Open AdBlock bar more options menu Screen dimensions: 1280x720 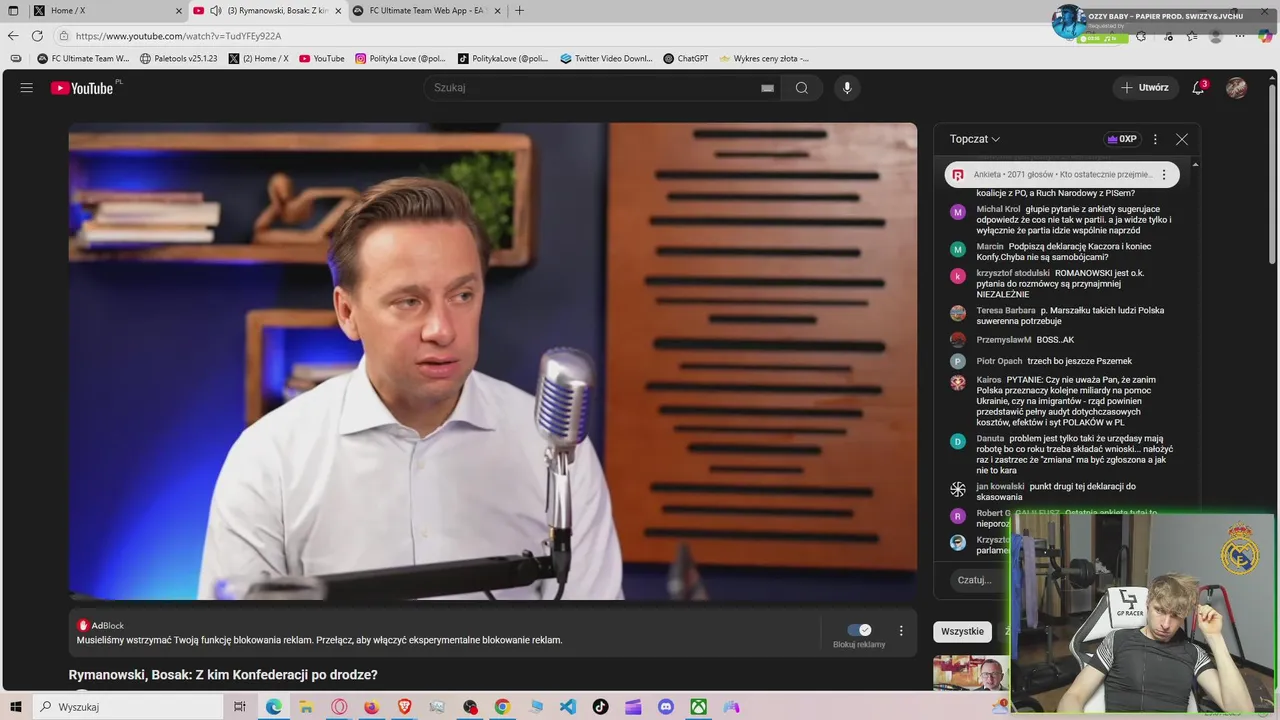tap(901, 631)
